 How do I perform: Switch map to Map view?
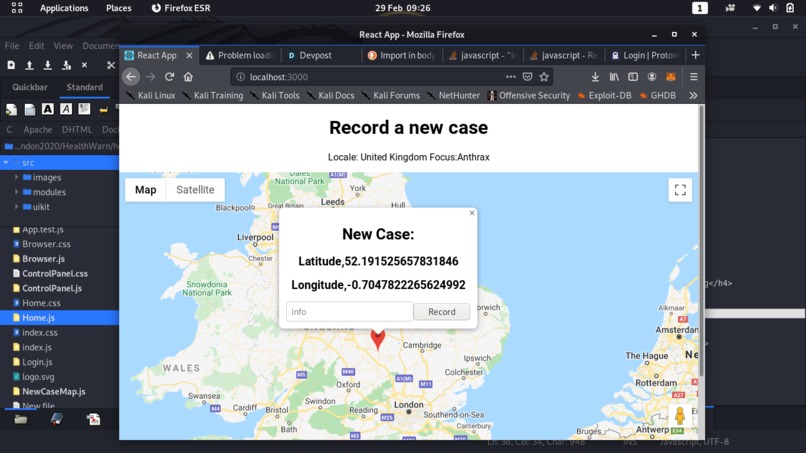145,190
